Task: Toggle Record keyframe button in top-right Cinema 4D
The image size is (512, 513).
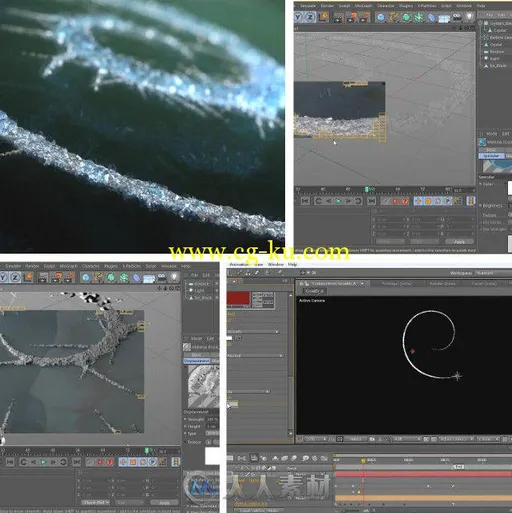Action: 385,201
